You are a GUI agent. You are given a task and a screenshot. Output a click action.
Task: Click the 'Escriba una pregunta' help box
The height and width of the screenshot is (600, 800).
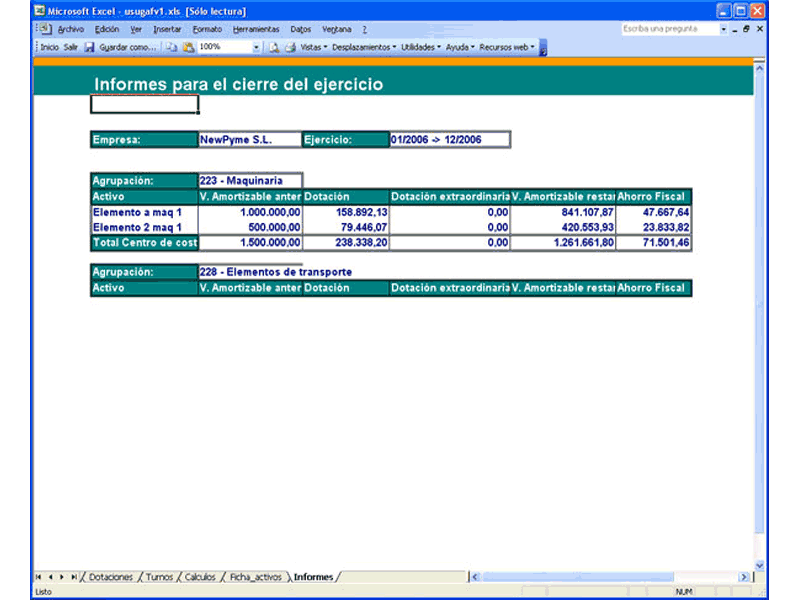pyautogui.click(x=670, y=29)
